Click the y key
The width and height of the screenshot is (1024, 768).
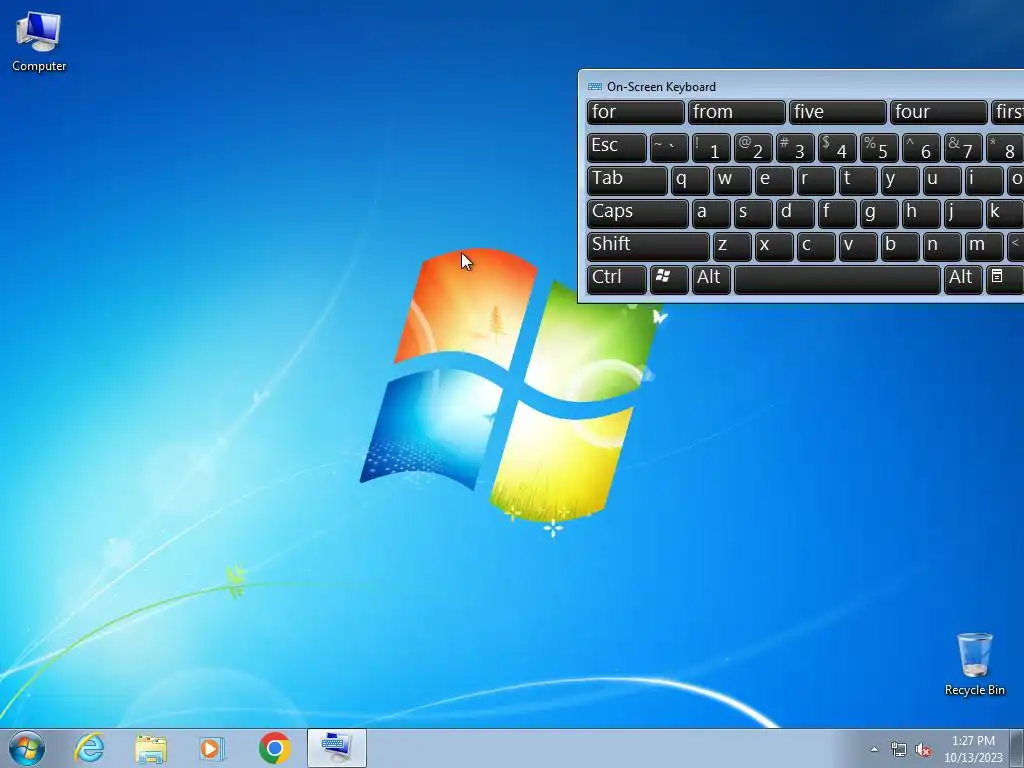tap(900, 181)
